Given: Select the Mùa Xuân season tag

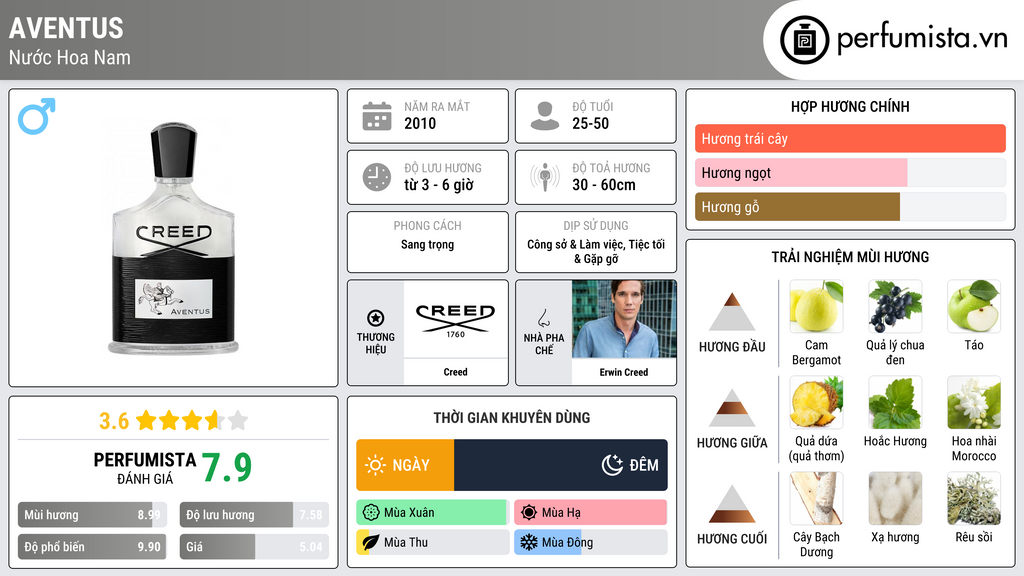Looking at the screenshot, I should pos(432,513).
